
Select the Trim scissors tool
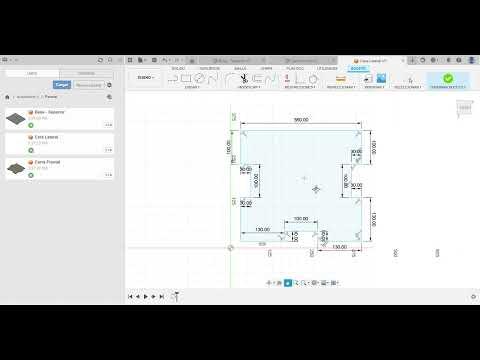tap(244, 79)
